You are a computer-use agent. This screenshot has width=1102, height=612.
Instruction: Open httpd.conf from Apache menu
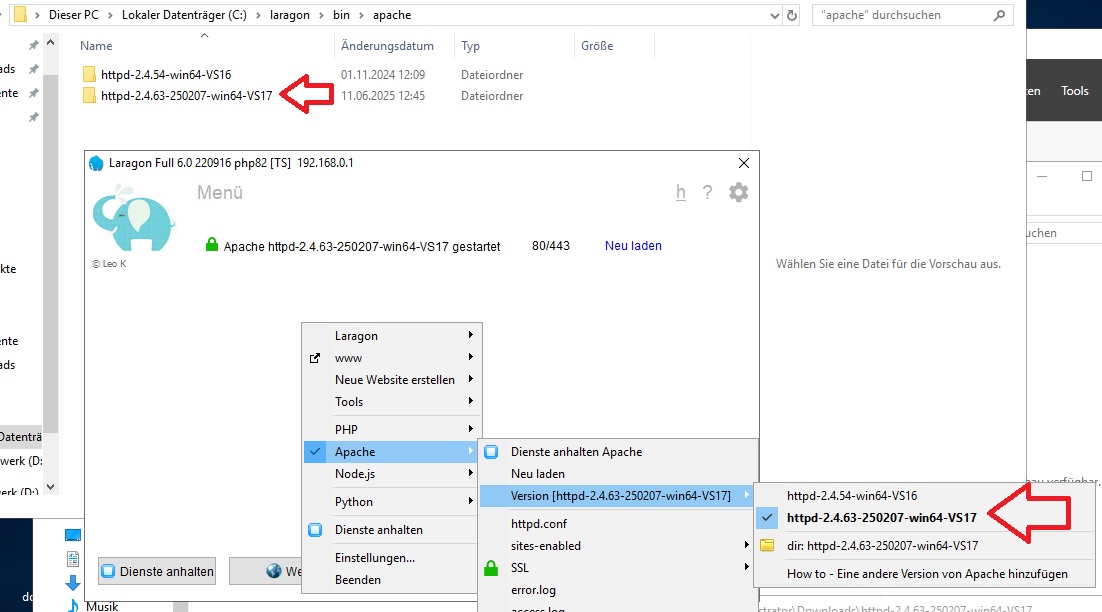538,524
